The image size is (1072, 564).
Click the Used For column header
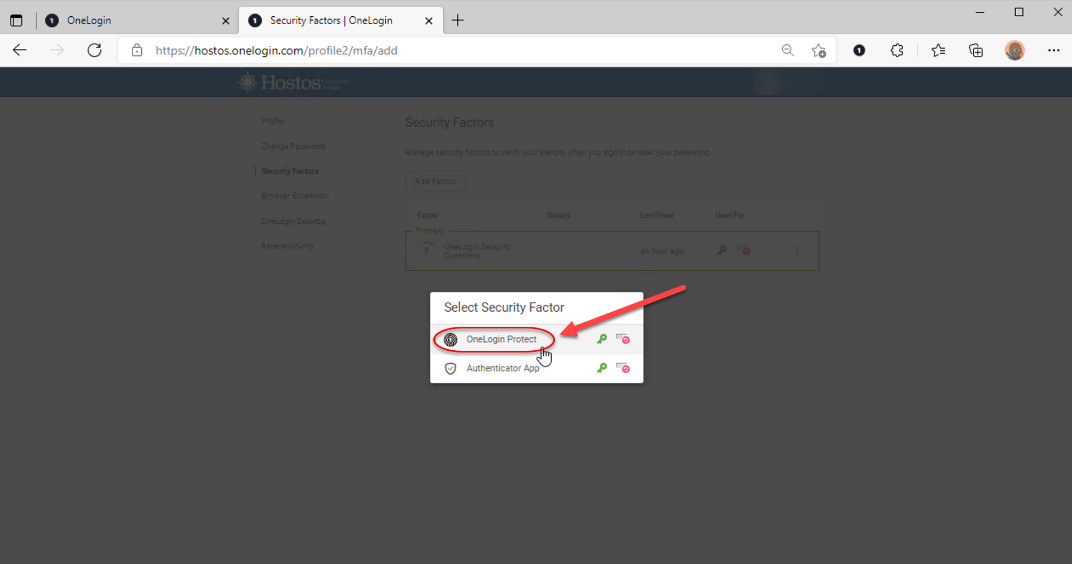coord(729,215)
